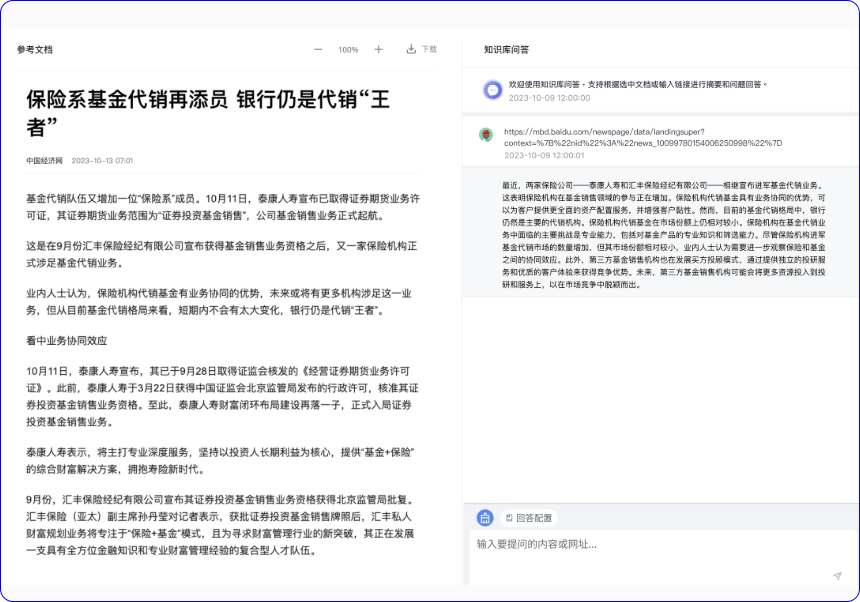This screenshot has width=860, height=602.
Task: Send the question with paper plane icon
Action: 837,576
